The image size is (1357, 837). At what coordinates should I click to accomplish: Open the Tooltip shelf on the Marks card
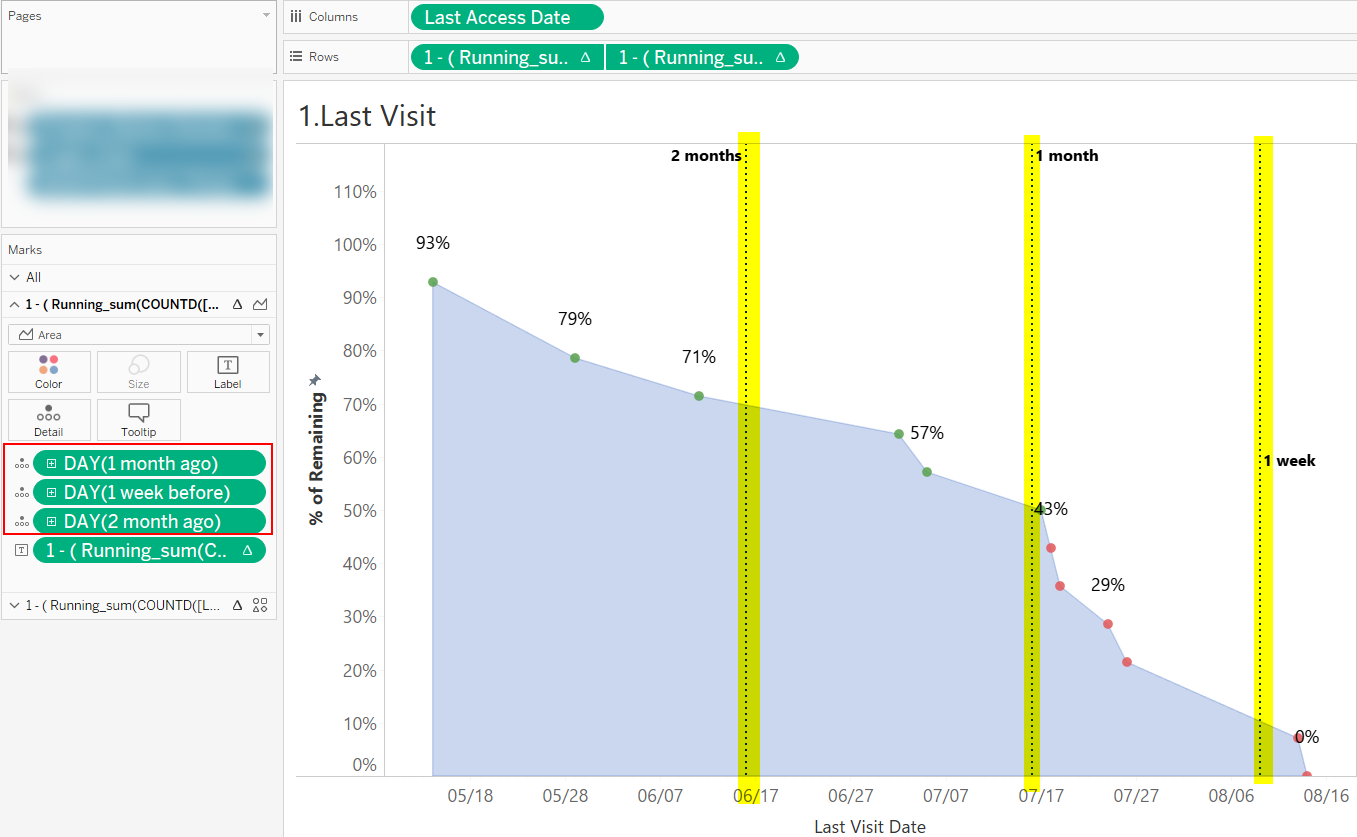click(x=138, y=419)
